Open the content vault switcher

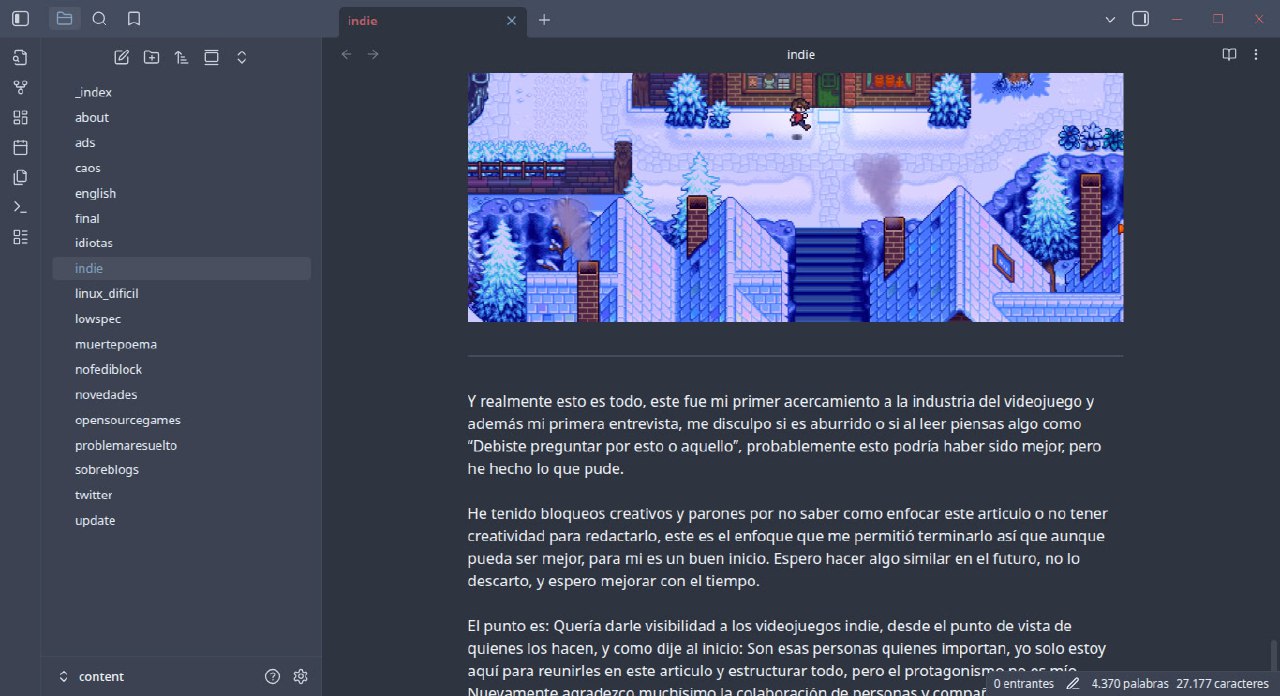tap(90, 676)
